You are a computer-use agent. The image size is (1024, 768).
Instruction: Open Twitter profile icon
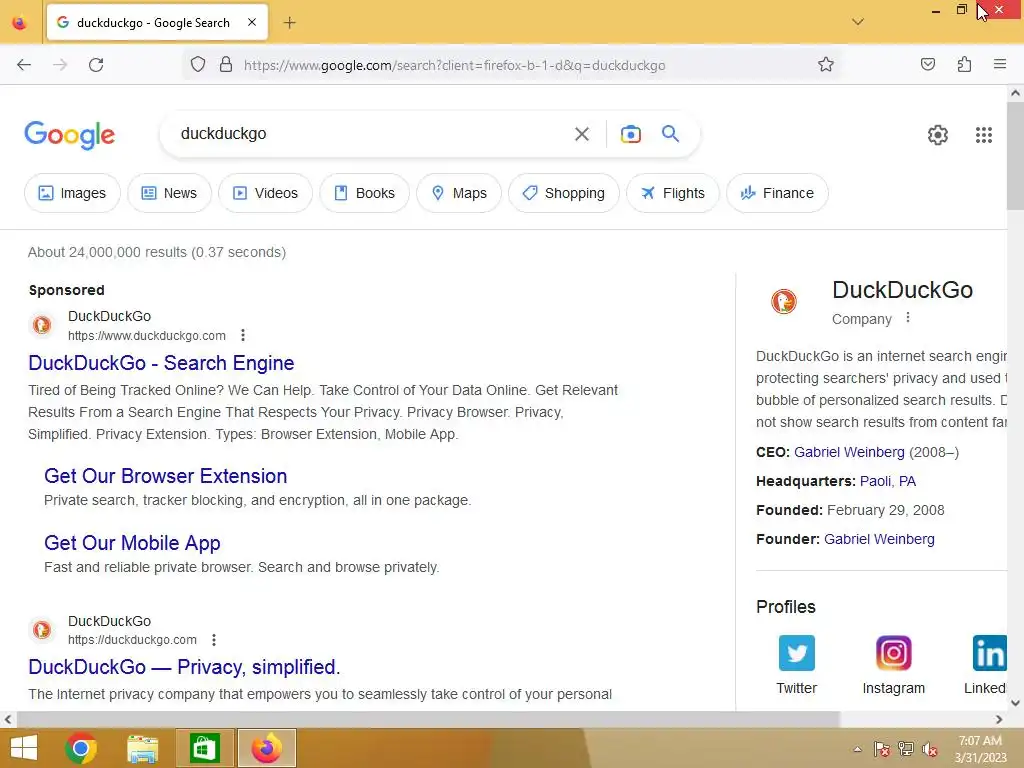coord(797,653)
